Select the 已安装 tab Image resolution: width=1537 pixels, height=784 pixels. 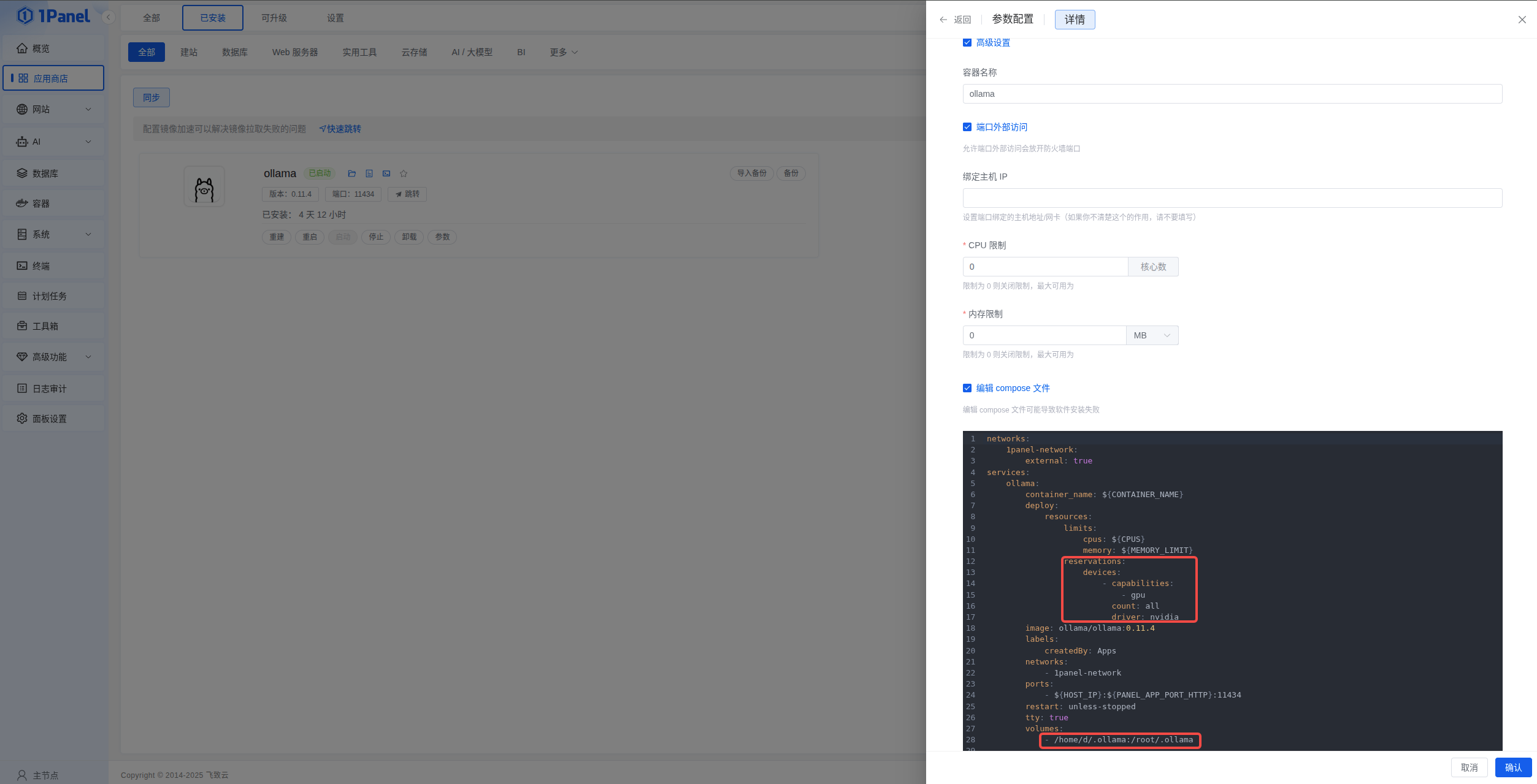pyautogui.click(x=213, y=18)
